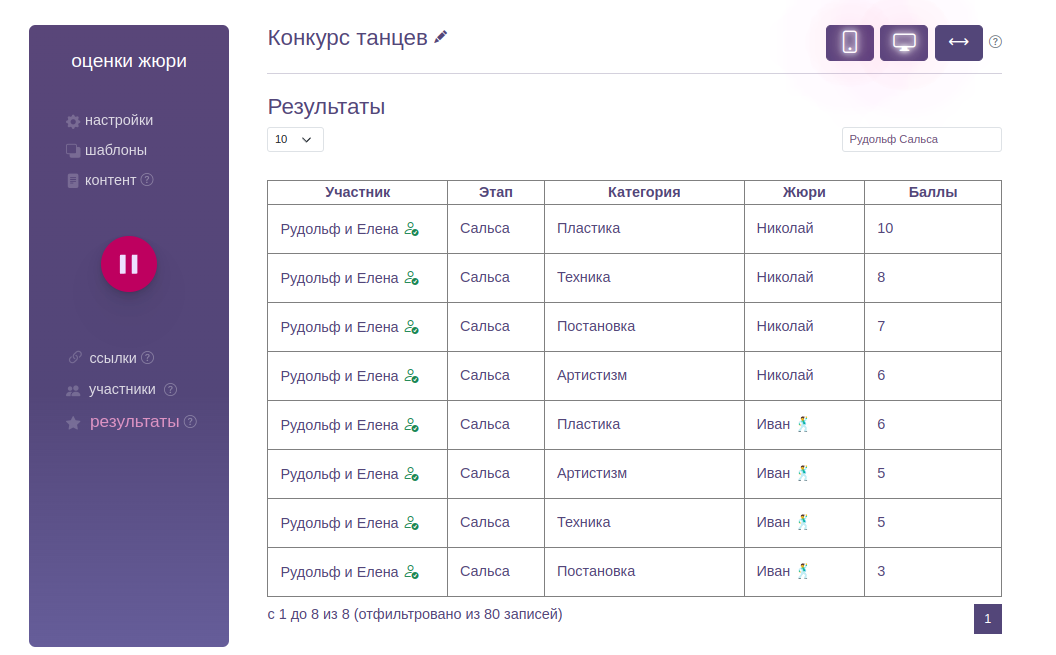Click score 3 in Иван Постановка row
The width and height of the screenshot is (1056, 655).
881,572
